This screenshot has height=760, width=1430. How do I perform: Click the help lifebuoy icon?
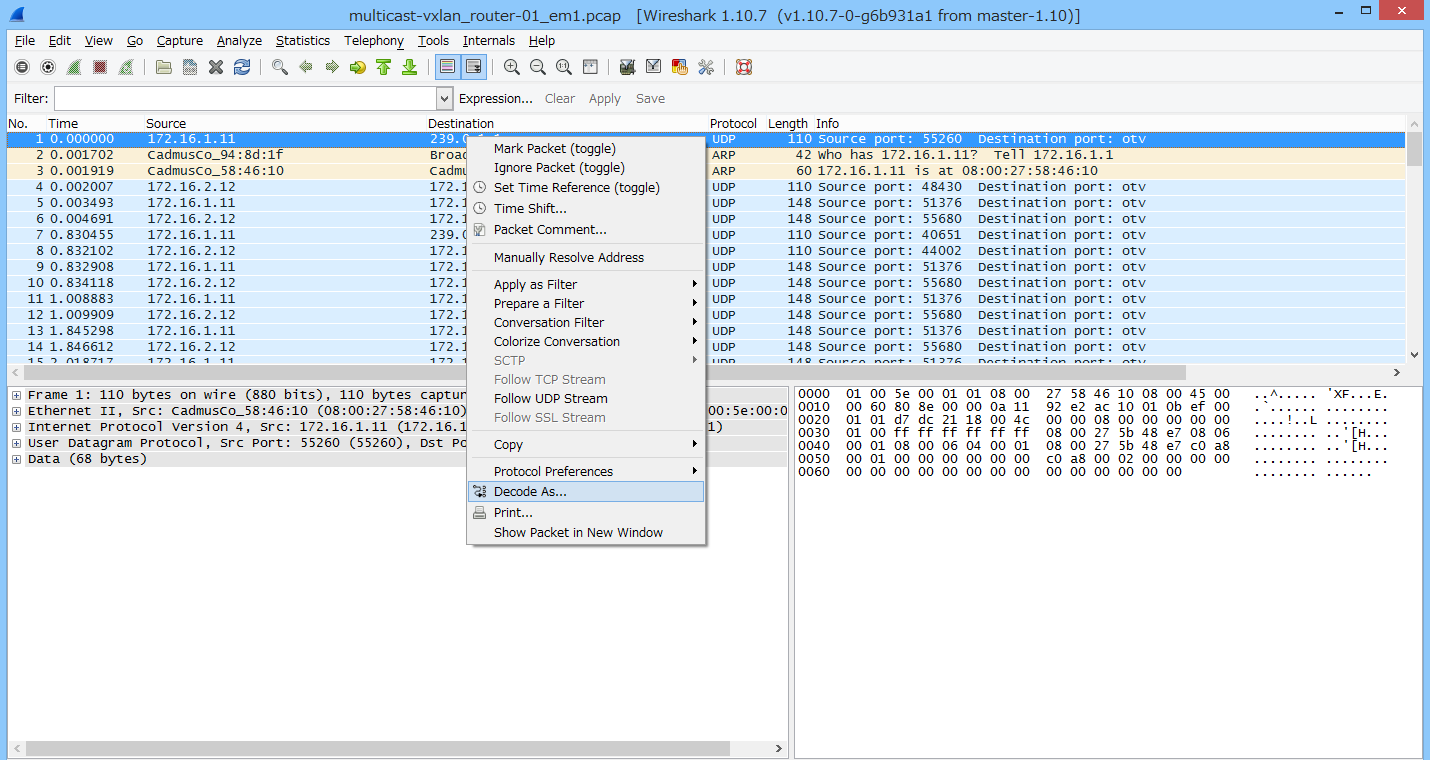point(743,67)
